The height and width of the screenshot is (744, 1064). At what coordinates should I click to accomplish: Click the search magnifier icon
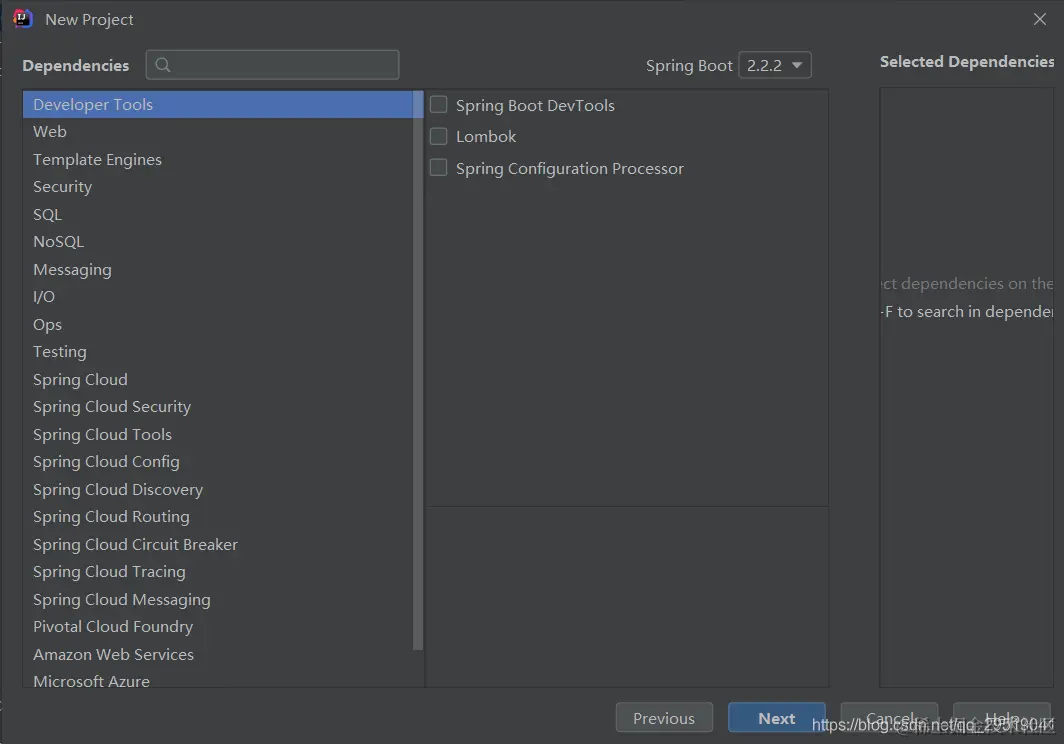pos(163,65)
